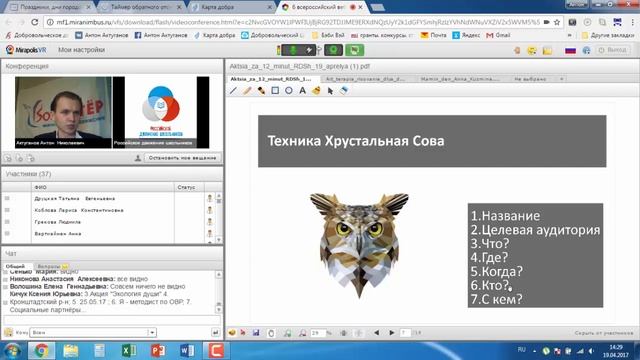This screenshot has width=640, height=360.
Task: Select the ellipse shape tool
Action: tap(289, 91)
